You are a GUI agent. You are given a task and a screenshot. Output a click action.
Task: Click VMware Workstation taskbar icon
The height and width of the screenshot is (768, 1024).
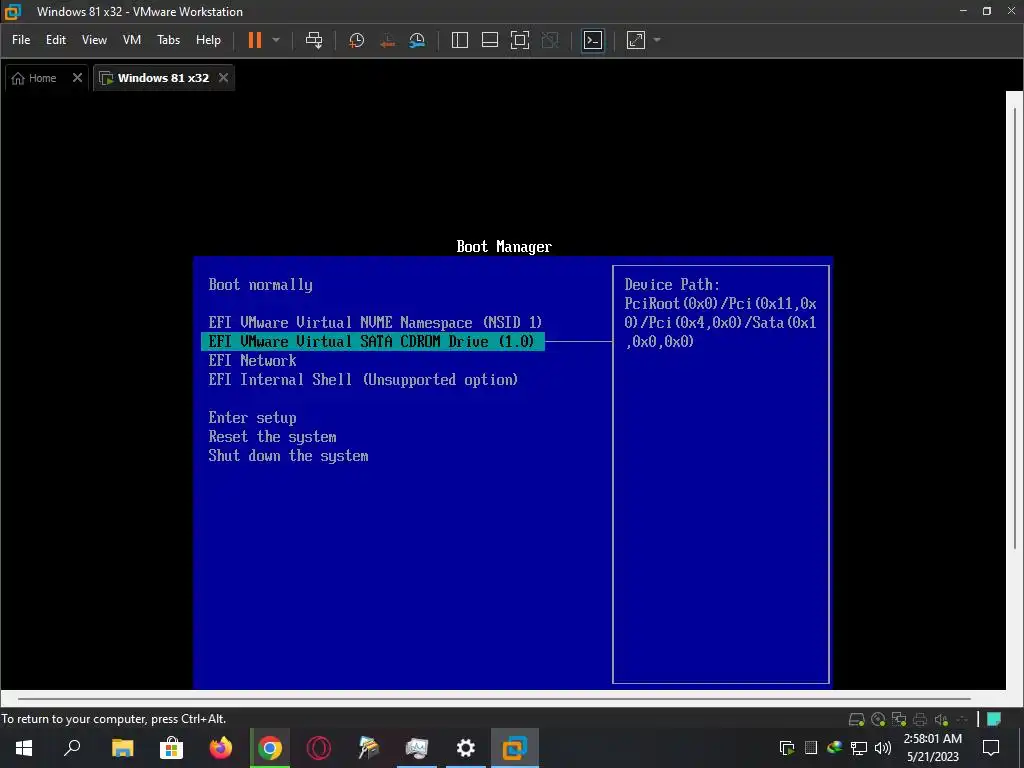[515, 748]
